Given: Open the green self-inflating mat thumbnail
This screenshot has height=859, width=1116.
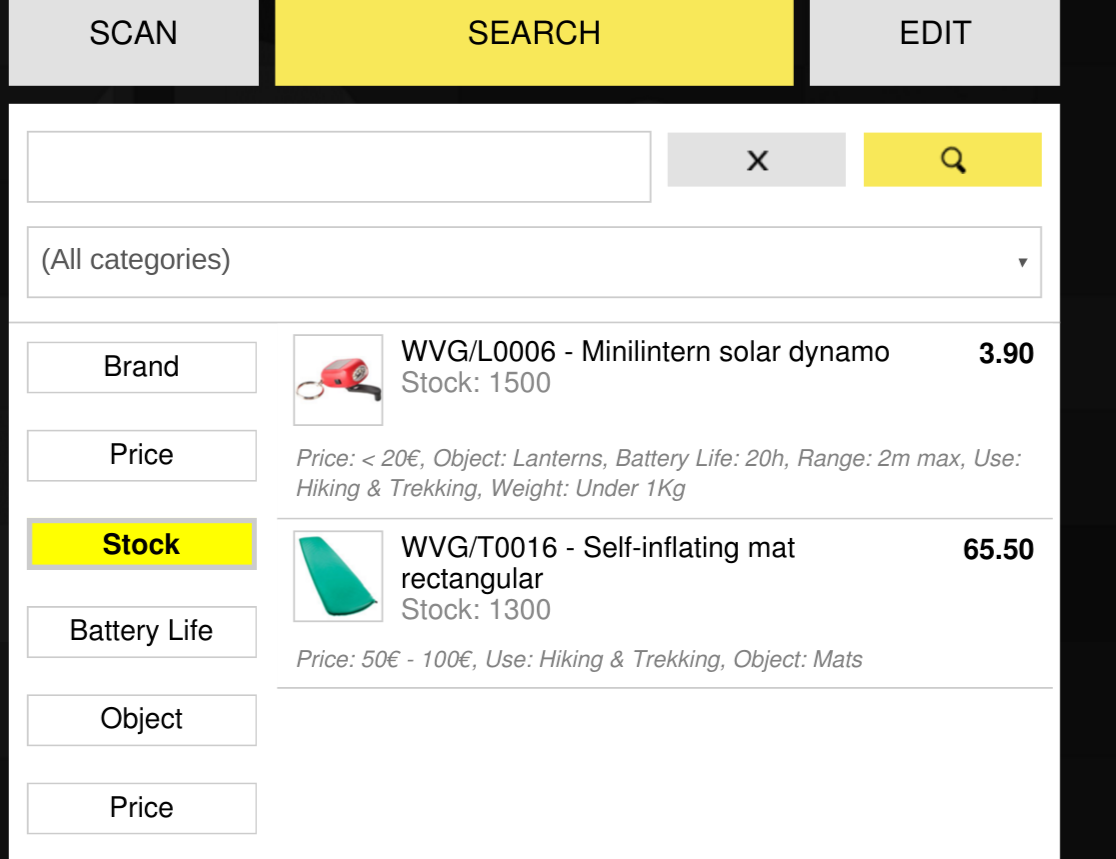Looking at the screenshot, I should (x=338, y=576).
